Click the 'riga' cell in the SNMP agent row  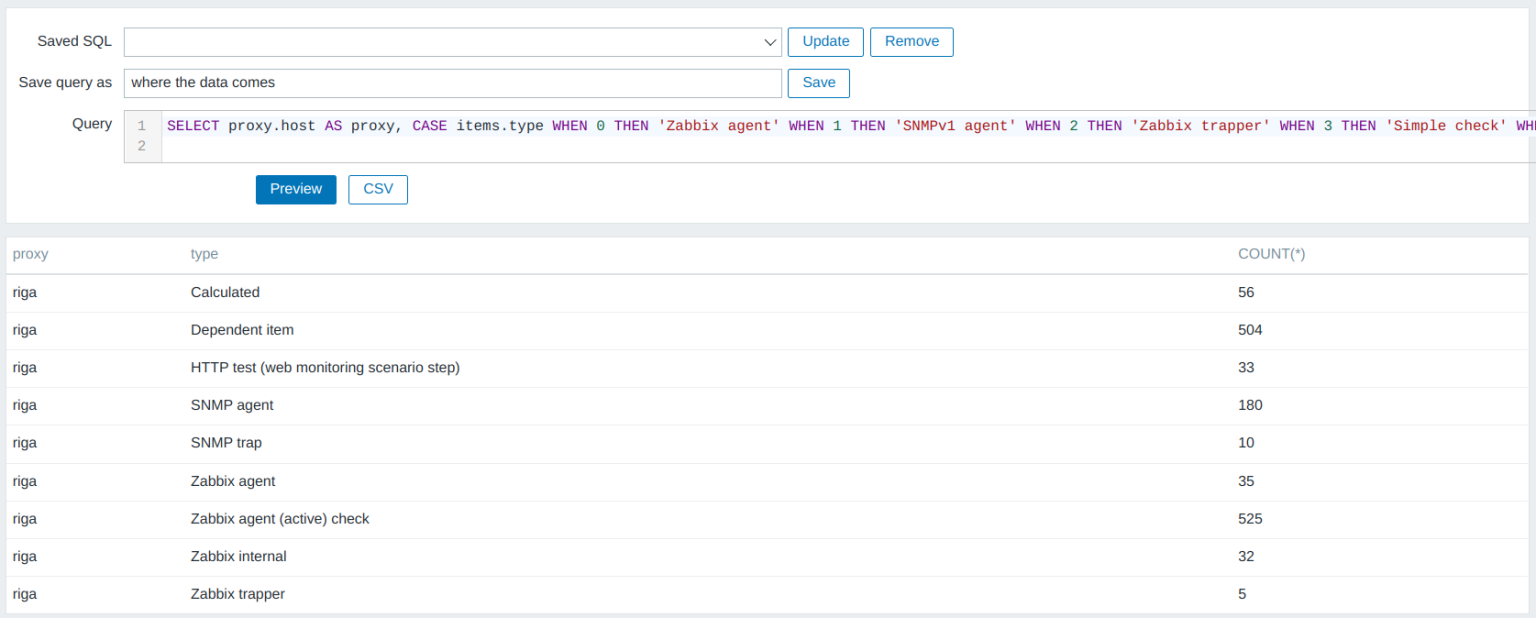pos(24,405)
